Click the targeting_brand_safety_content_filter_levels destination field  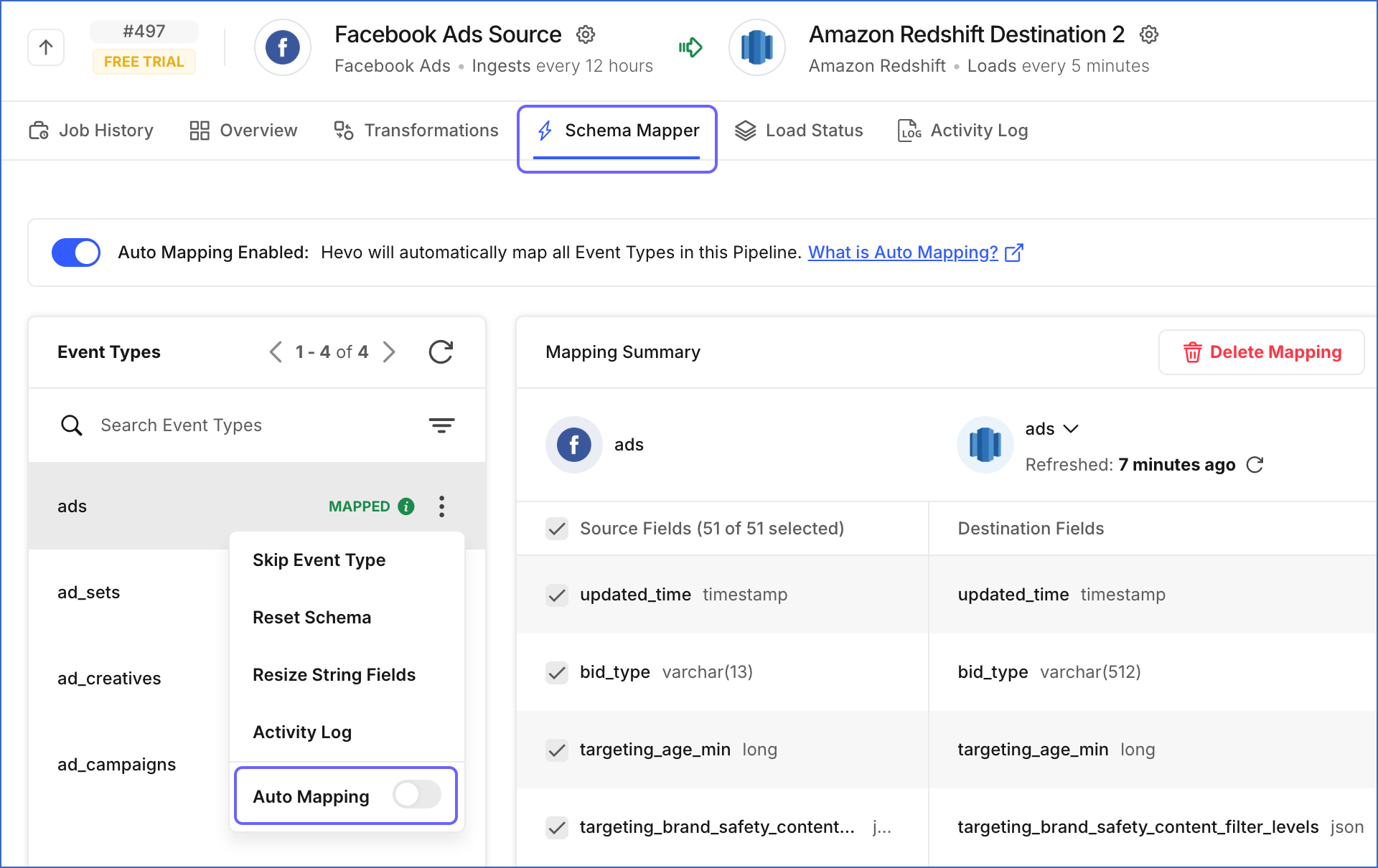pos(1161,827)
